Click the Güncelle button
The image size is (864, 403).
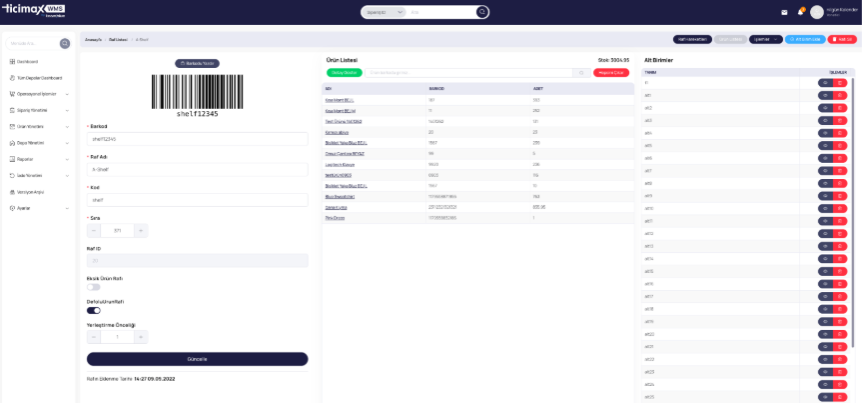tap(197, 359)
